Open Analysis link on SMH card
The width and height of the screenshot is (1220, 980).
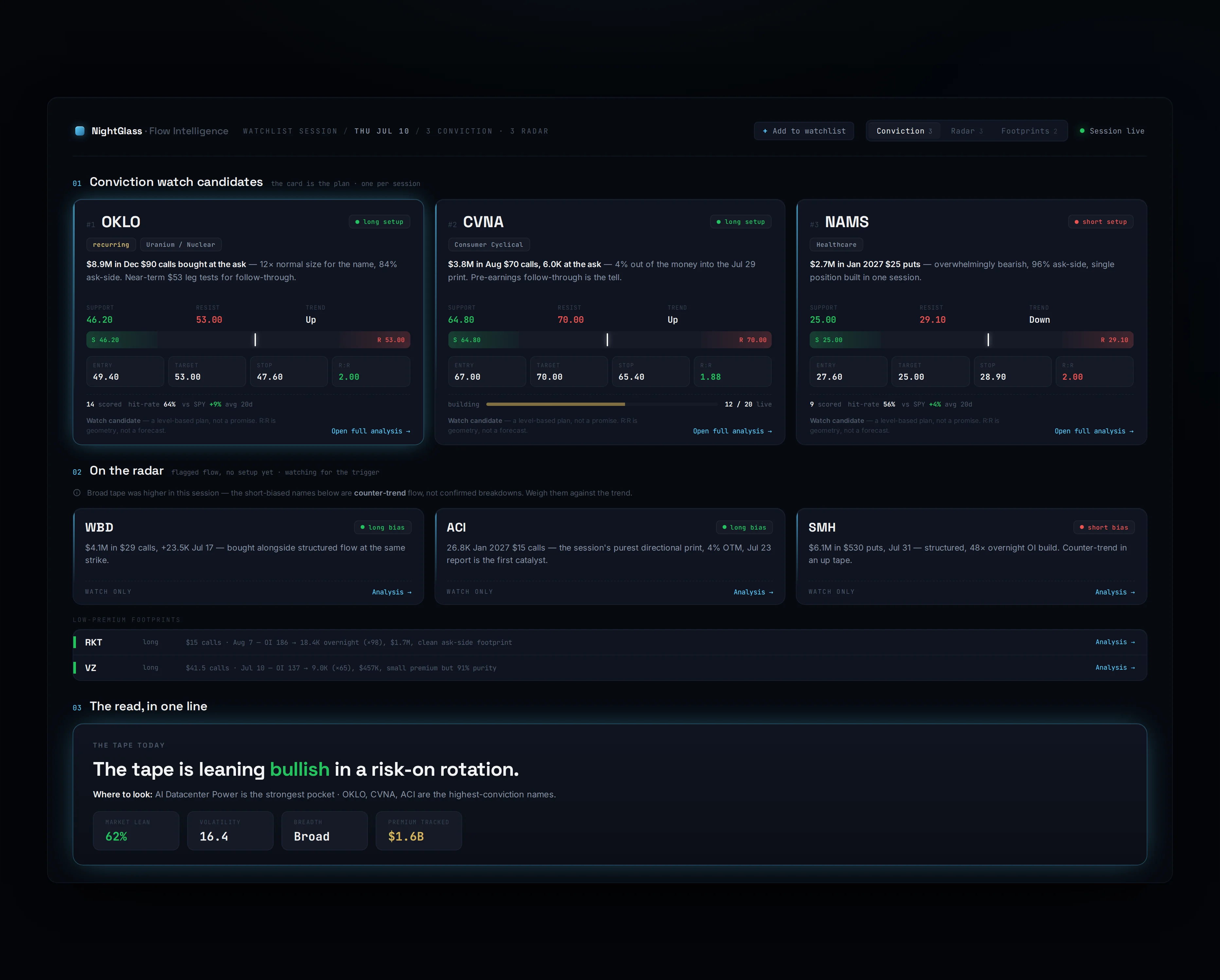tap(1115, 592)
